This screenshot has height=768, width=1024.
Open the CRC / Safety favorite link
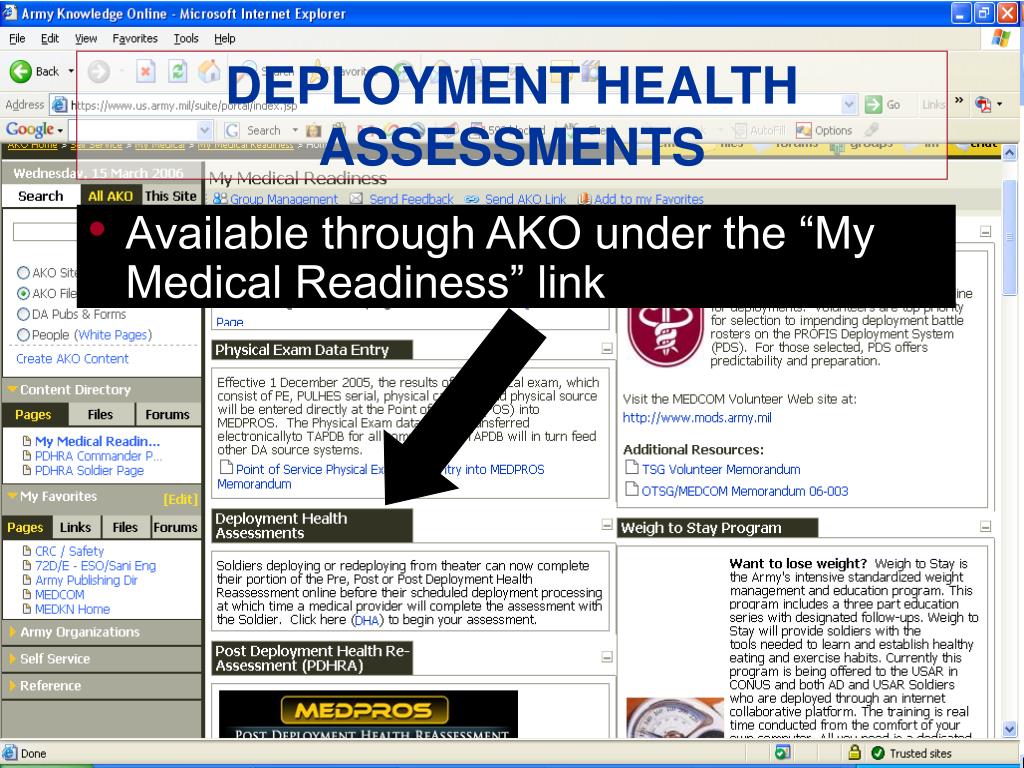point(69,551)
